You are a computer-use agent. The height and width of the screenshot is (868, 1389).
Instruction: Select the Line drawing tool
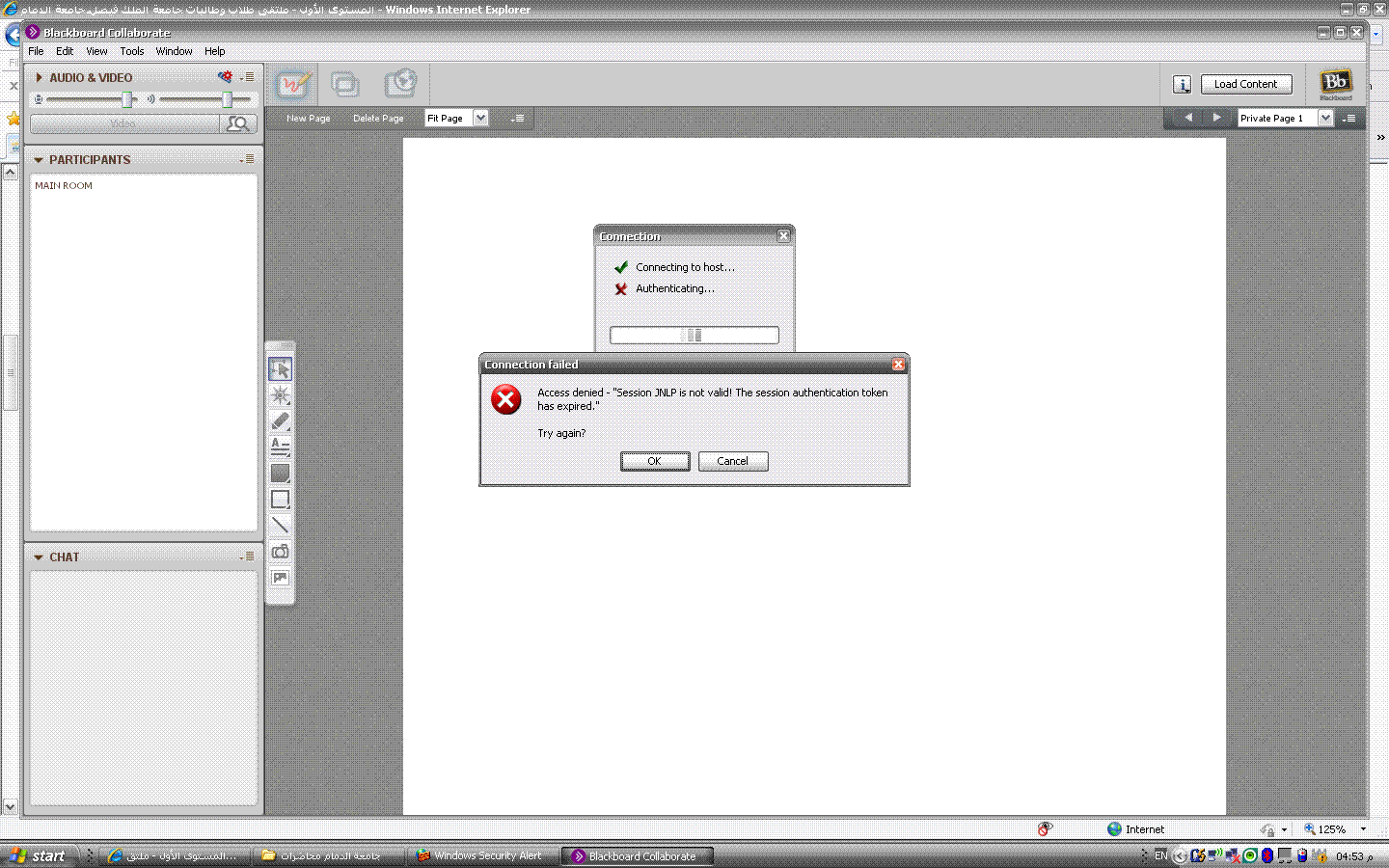pos(280,525)
